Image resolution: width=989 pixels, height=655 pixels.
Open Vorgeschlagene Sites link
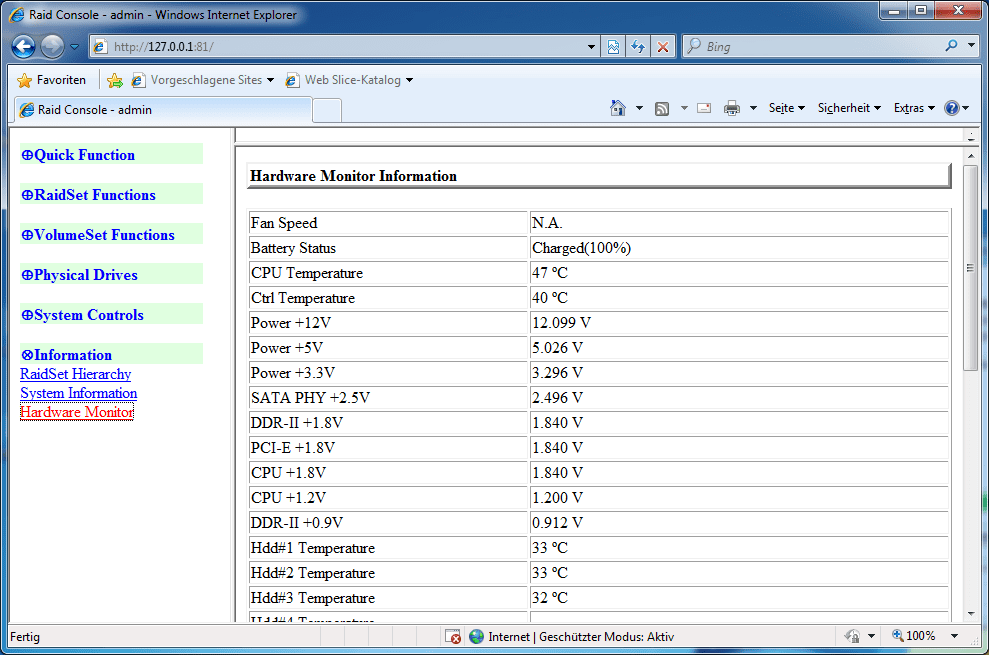202,80
